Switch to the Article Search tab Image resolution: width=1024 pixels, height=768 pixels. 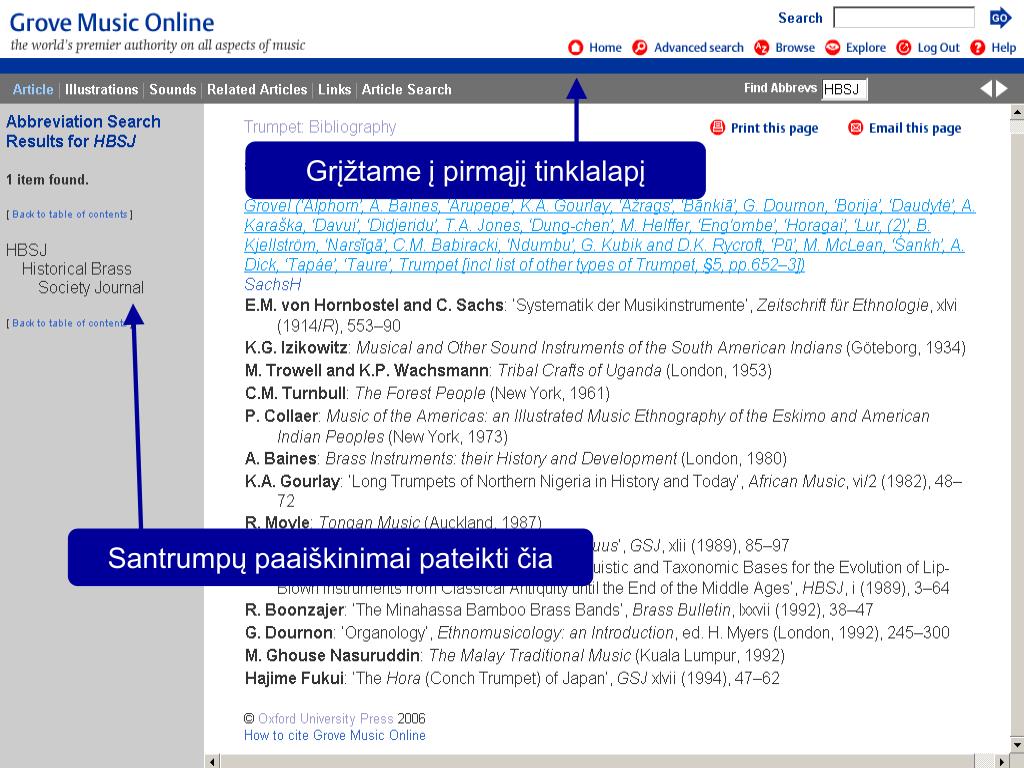tap(406, 89)
